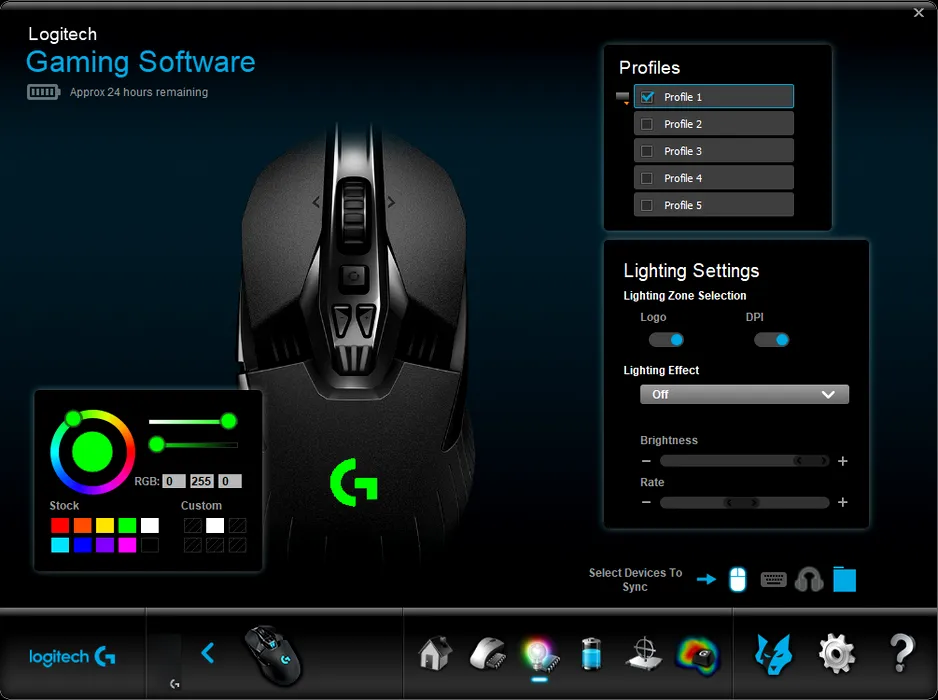
Task: Click the help question mark icon
Action: pyautogui.click(x=901, y=654)
